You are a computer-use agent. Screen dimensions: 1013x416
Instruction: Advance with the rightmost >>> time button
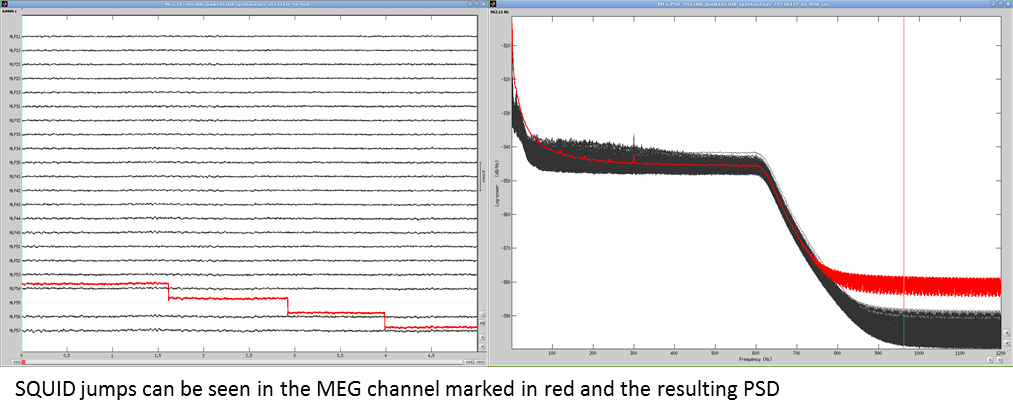482,360
